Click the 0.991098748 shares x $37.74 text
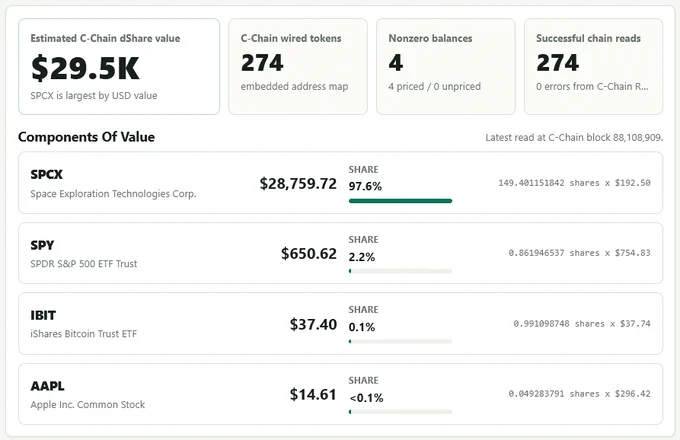The image size is (680, 440). (x=582, y=323)
